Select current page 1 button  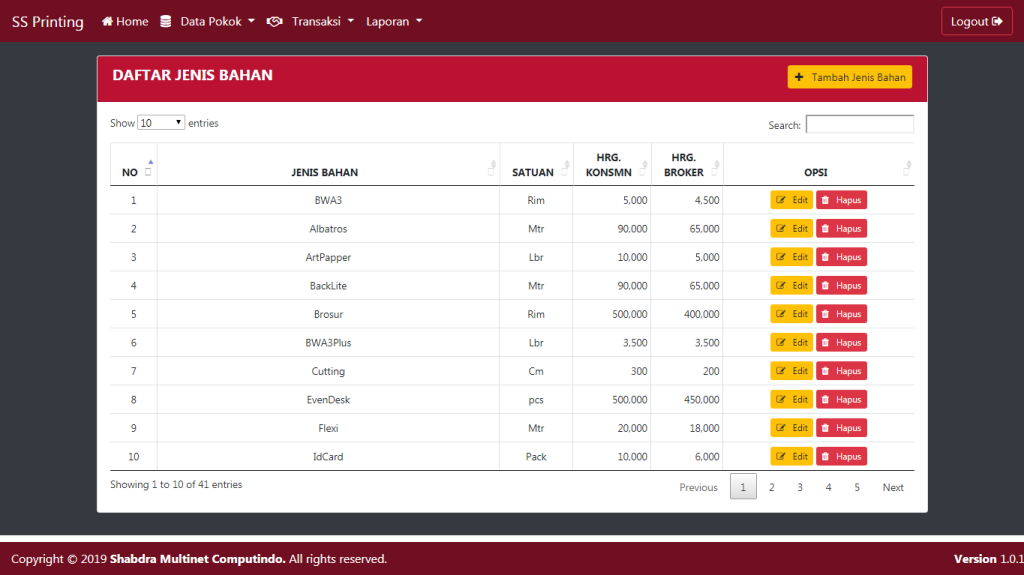coord(743,487)
